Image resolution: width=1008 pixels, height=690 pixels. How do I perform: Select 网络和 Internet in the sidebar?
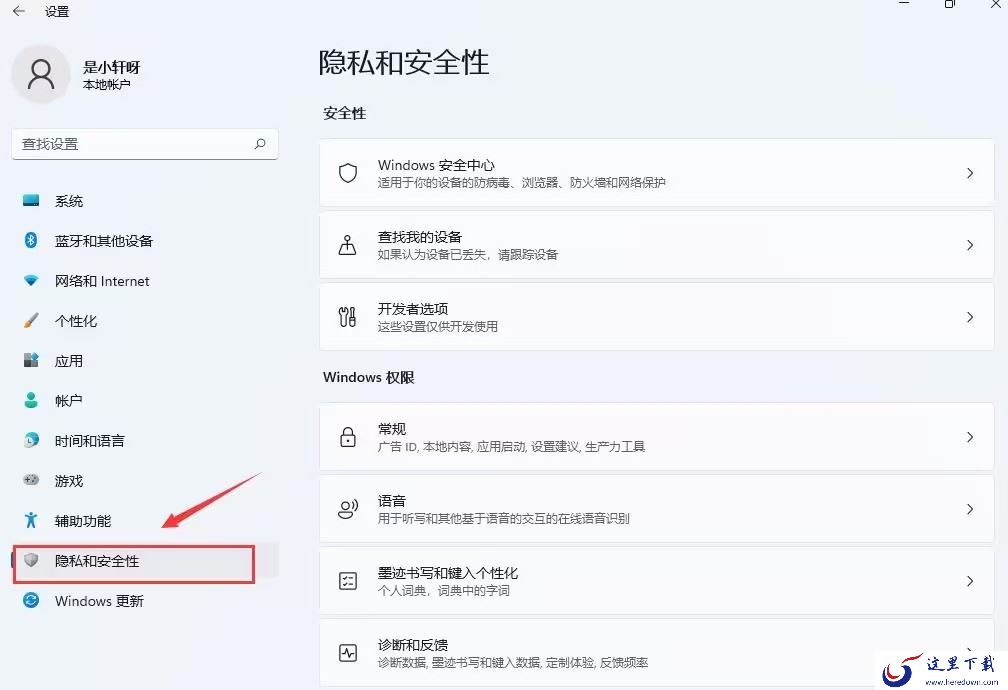point(145,281)
